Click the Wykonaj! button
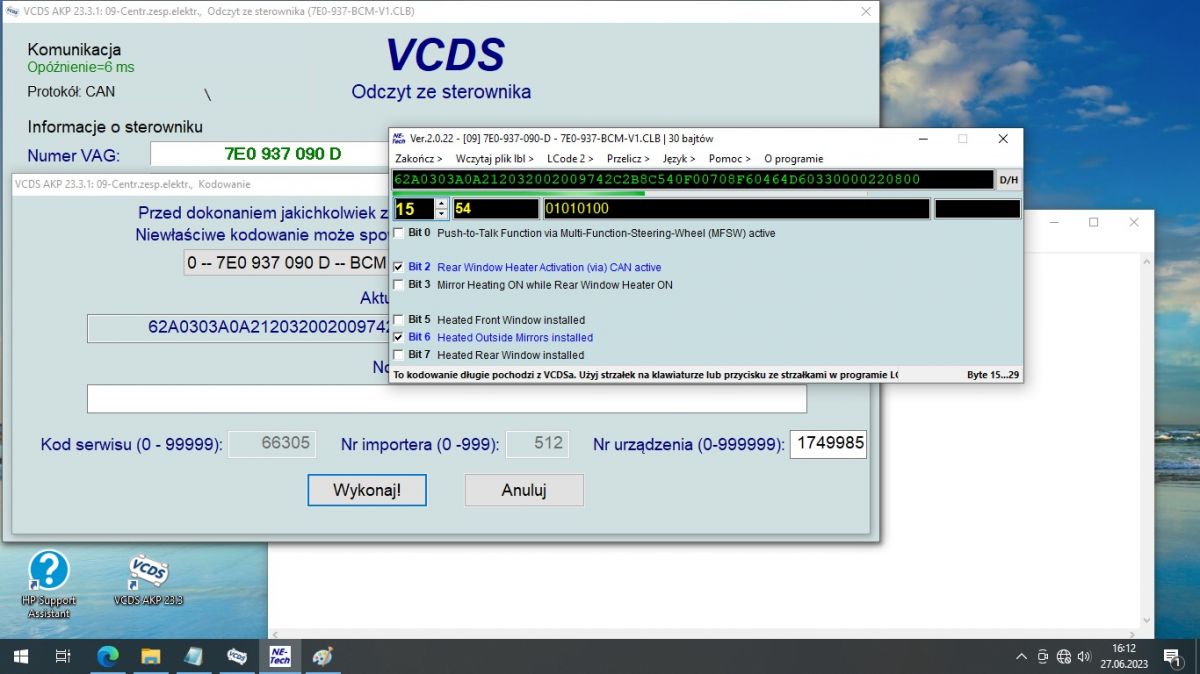1200x674 pixels. [367, 490]
